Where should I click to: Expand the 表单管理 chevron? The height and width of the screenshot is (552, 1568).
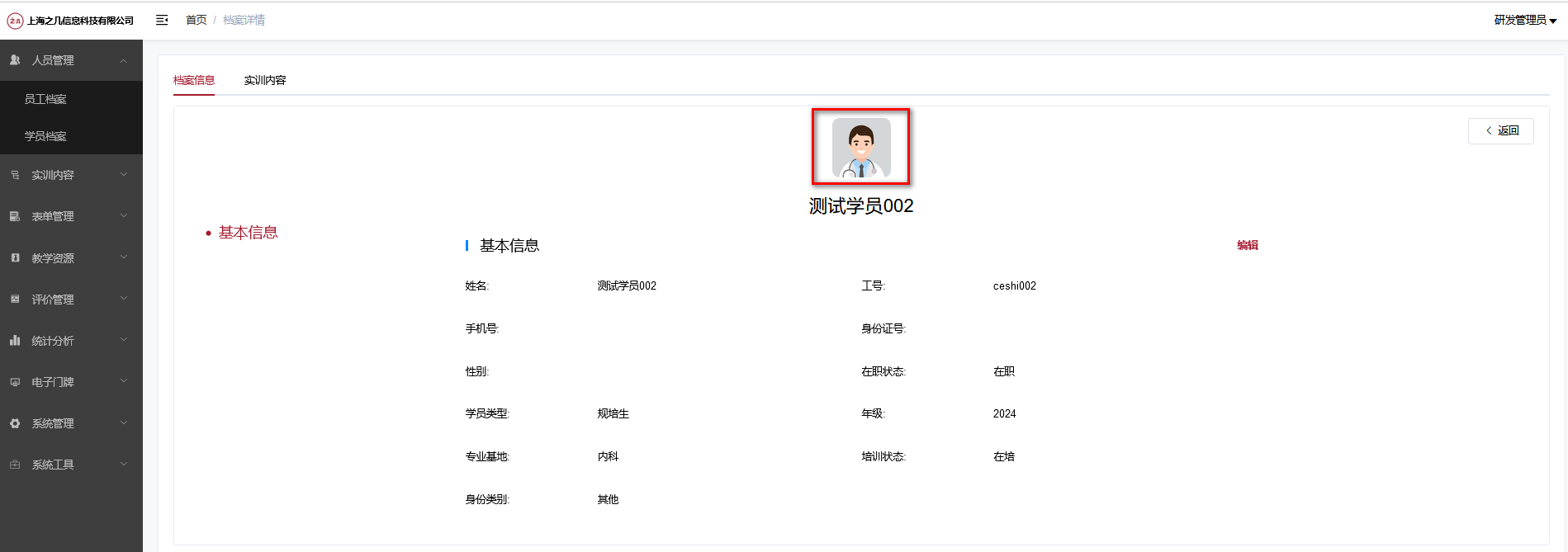point(124,215)
